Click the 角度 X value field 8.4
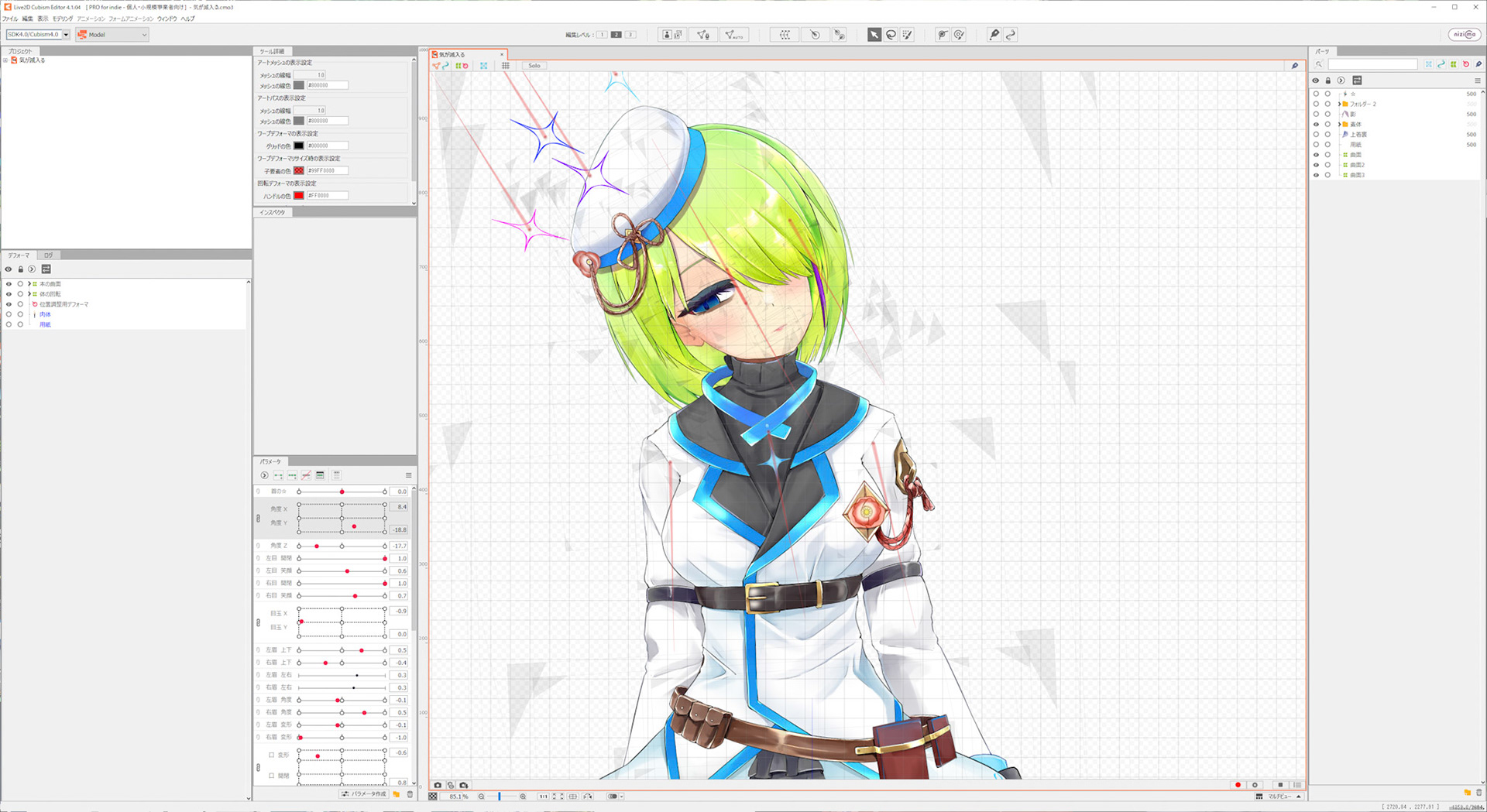 click(x=399, y=507)
